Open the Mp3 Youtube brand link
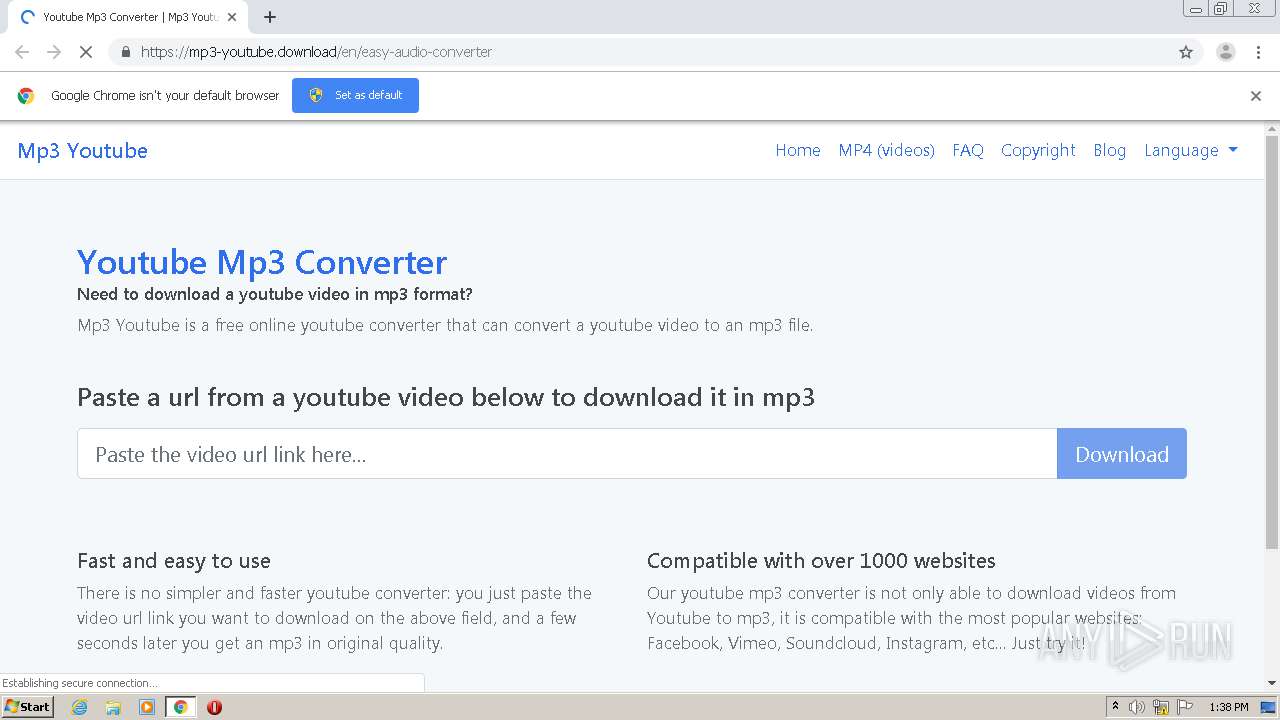Viewport: 1280px width, 720px height. 83,151
